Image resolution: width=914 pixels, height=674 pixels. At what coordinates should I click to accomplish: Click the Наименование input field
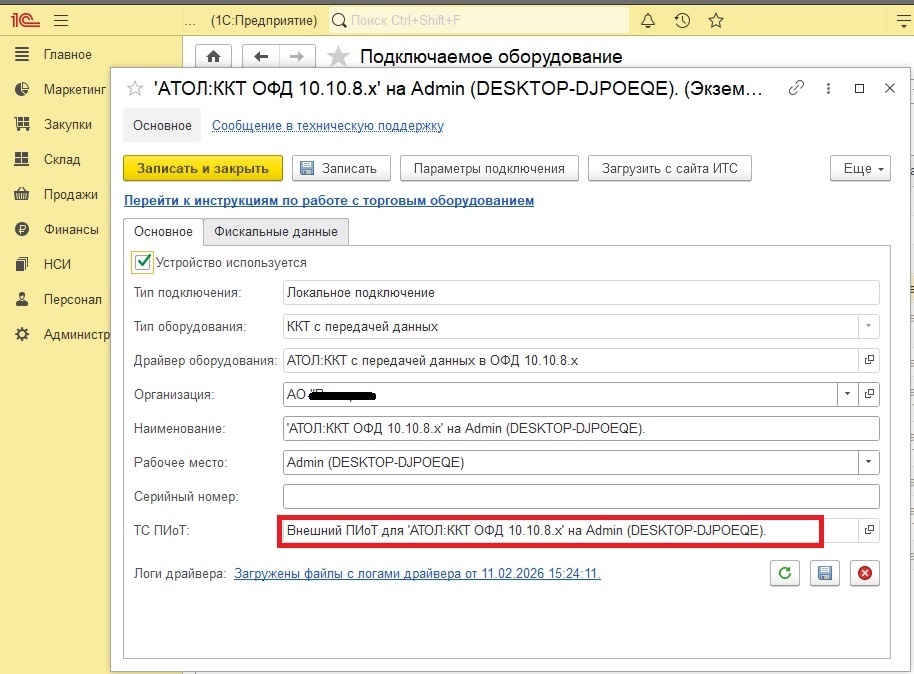[x=581, y=429]
